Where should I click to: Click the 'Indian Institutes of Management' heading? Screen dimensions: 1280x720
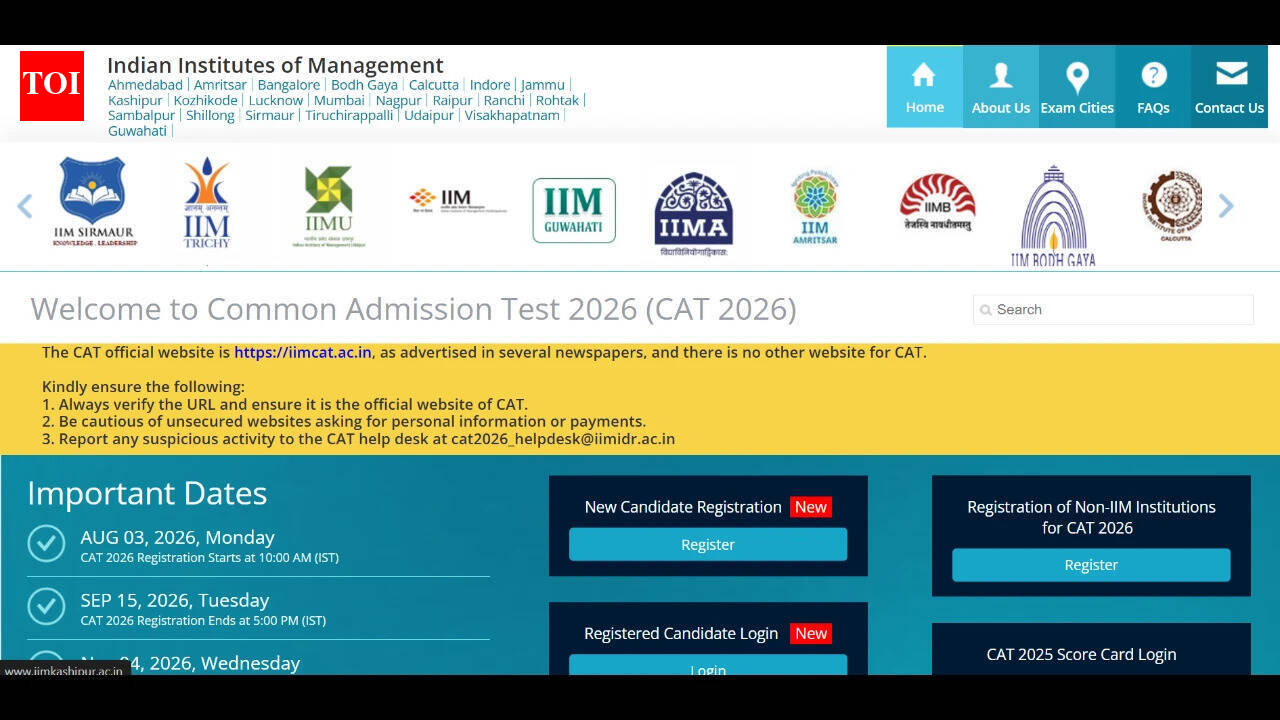click(275, 65)
